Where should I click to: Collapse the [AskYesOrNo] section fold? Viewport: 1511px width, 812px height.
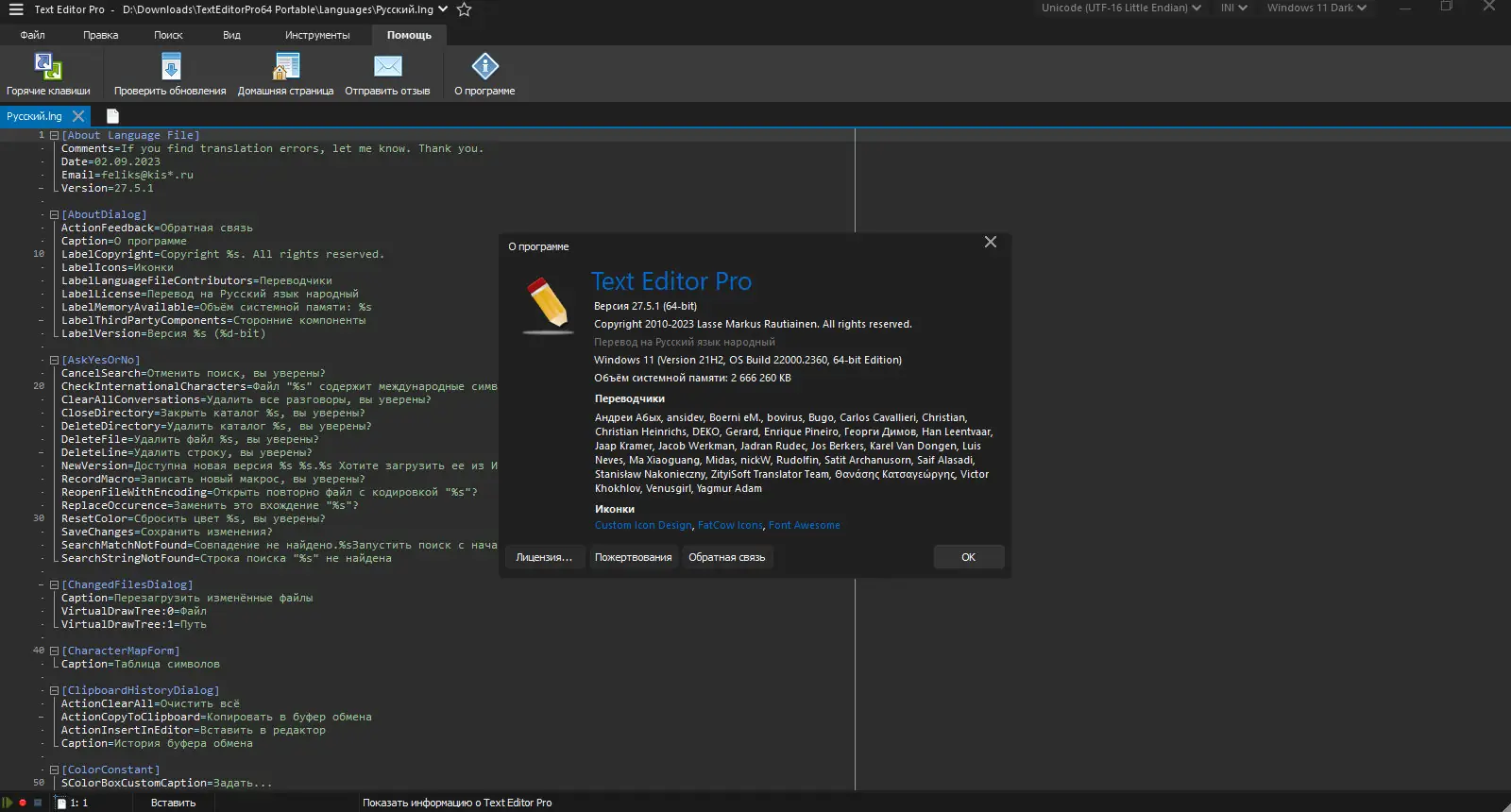[x=54, y=361]
